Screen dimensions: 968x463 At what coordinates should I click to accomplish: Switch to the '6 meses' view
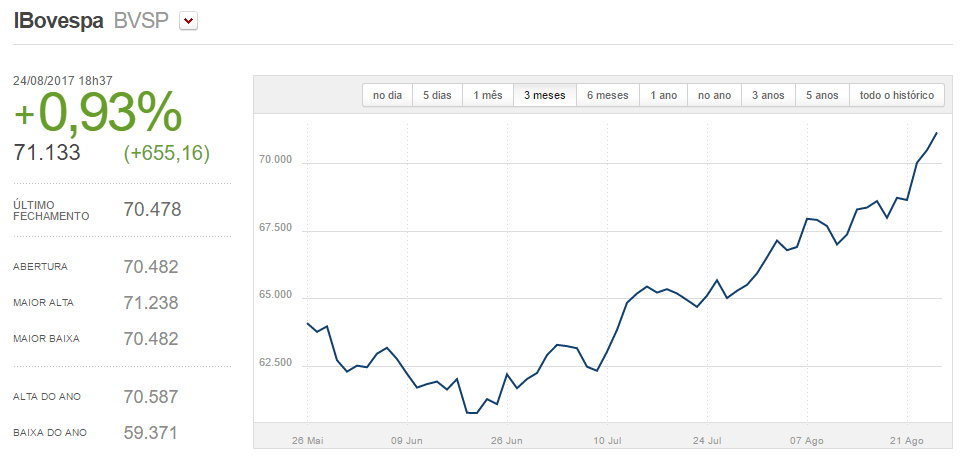coord(608,95)
